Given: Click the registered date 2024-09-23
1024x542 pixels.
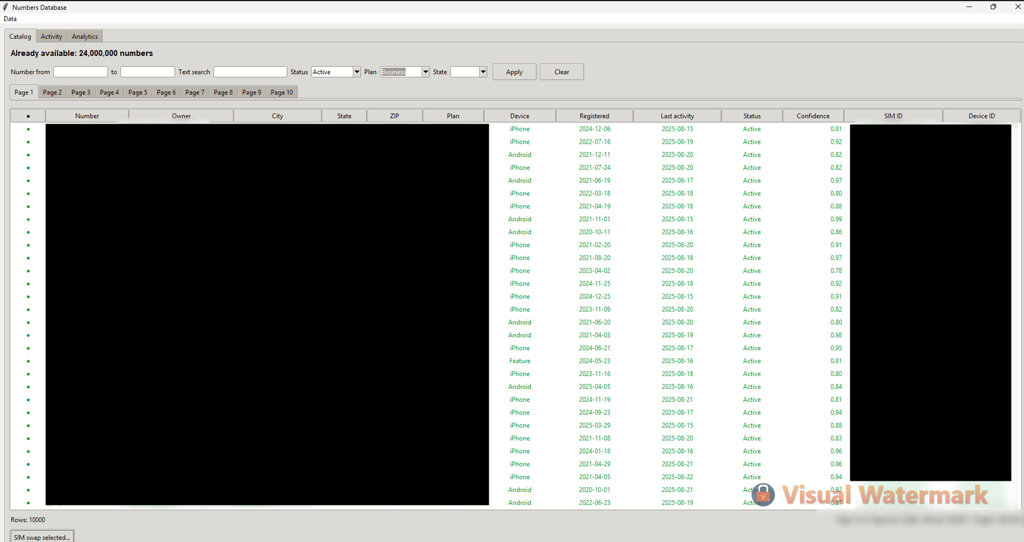Looking at the screenshot, I should (594, 413).
